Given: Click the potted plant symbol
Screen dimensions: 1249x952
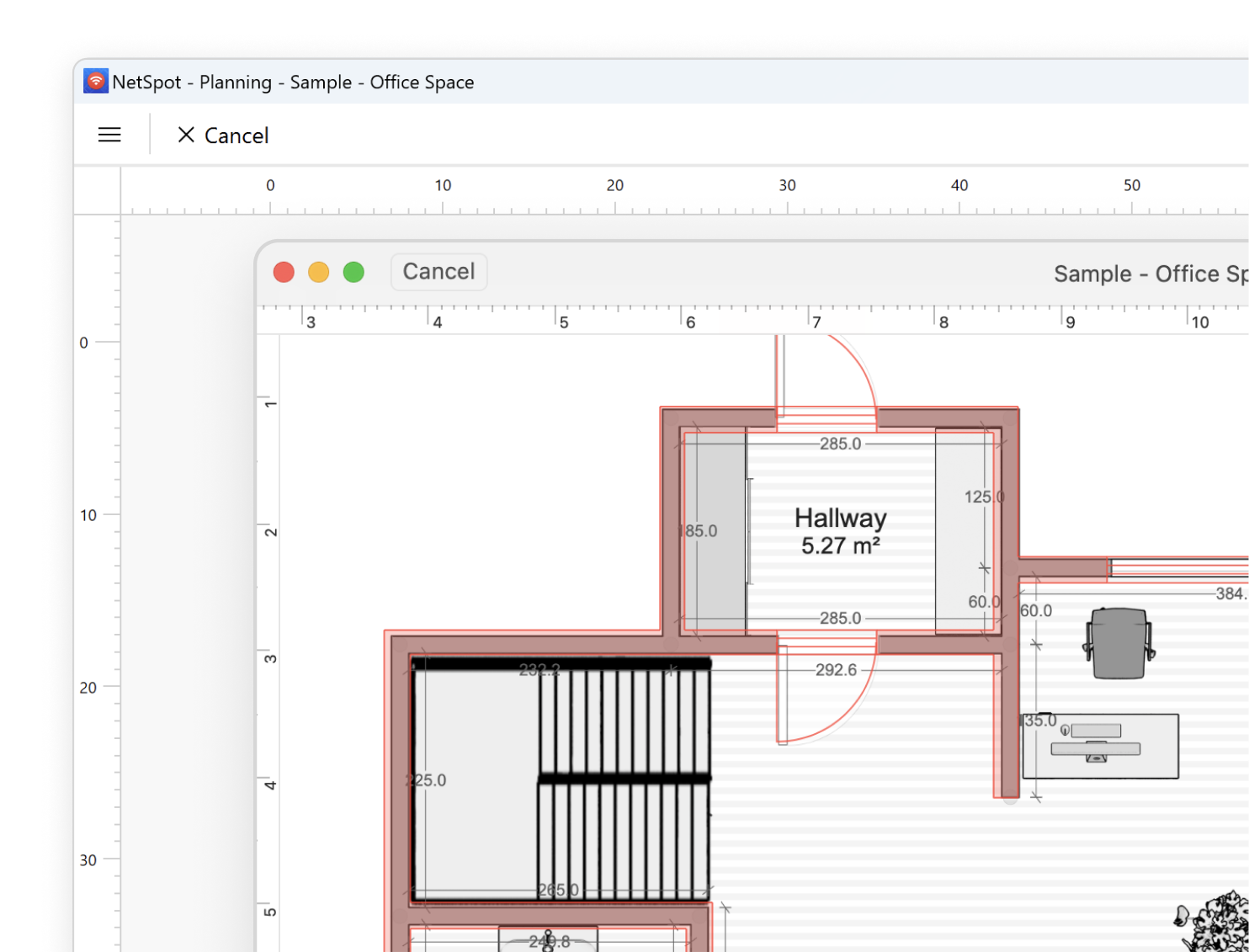Looking at the screenshot, I should 1216,922.
